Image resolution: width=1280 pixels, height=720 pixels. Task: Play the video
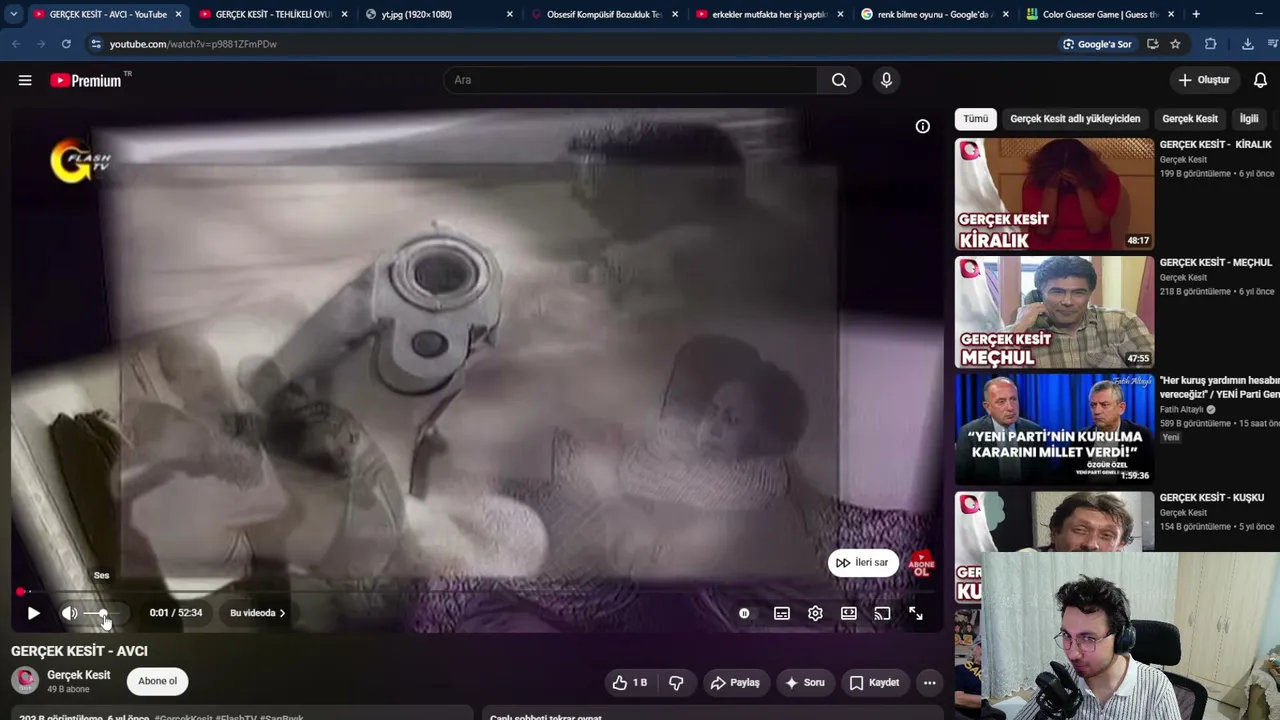click(33, 613)
